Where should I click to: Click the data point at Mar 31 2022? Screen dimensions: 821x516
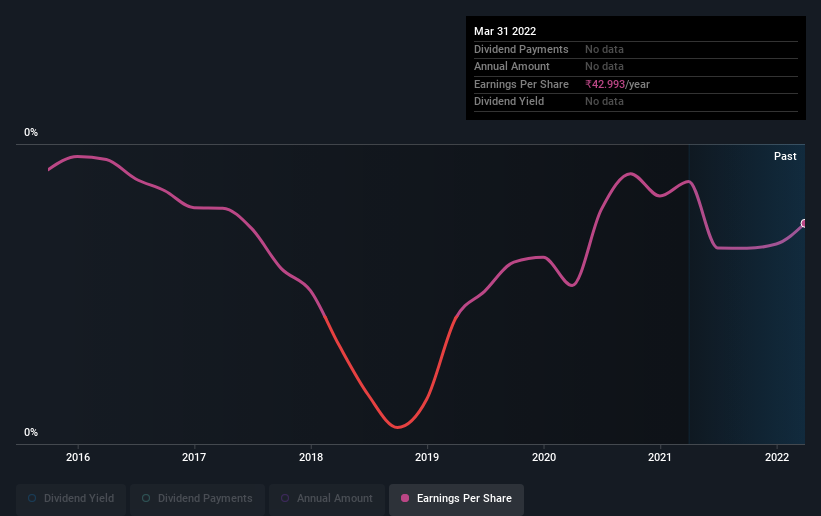804,224
